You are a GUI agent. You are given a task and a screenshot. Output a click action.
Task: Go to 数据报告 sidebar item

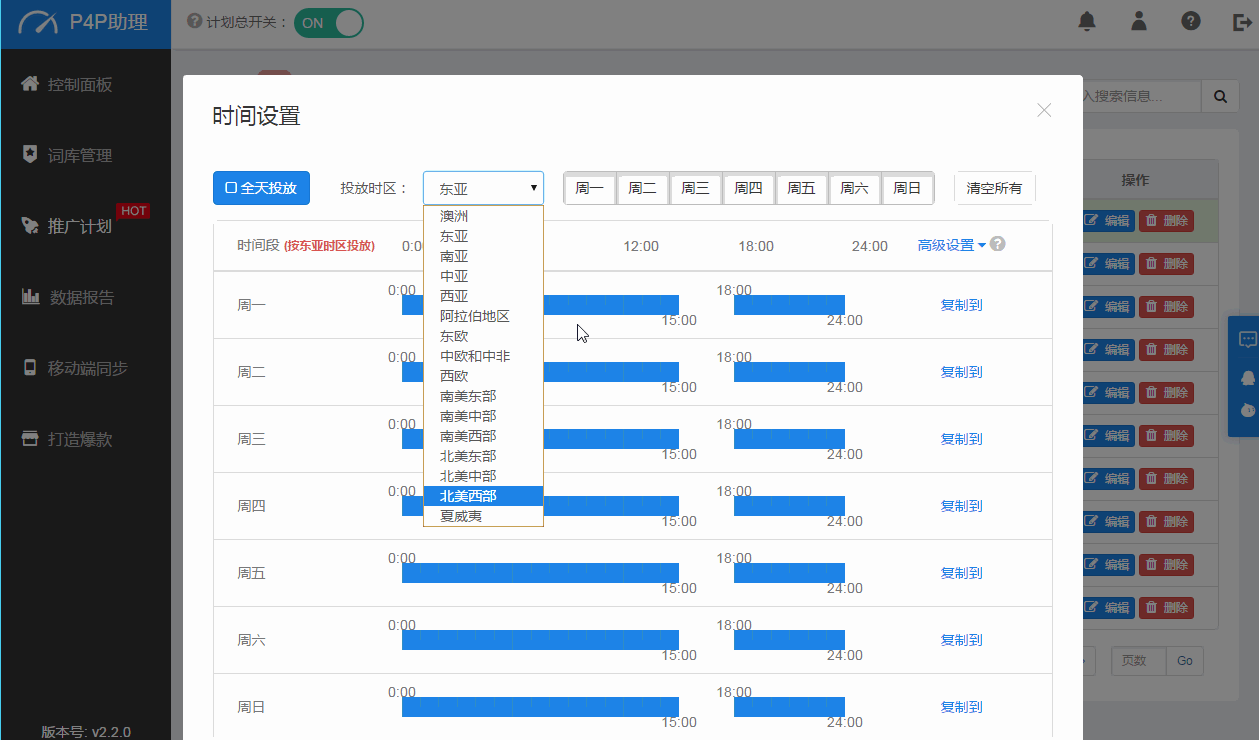(81, 297)
